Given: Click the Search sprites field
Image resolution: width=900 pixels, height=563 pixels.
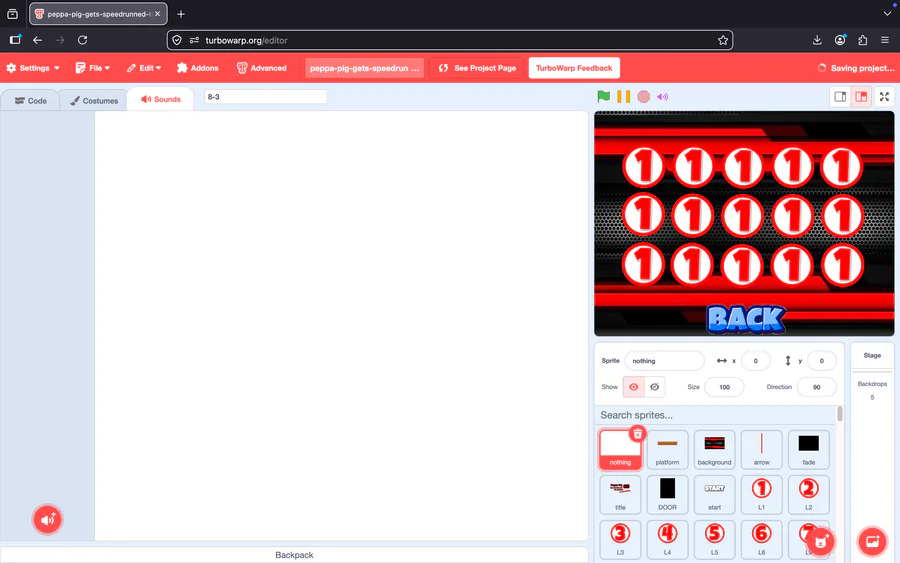Looking at the screenshot, I should (716, 415).
